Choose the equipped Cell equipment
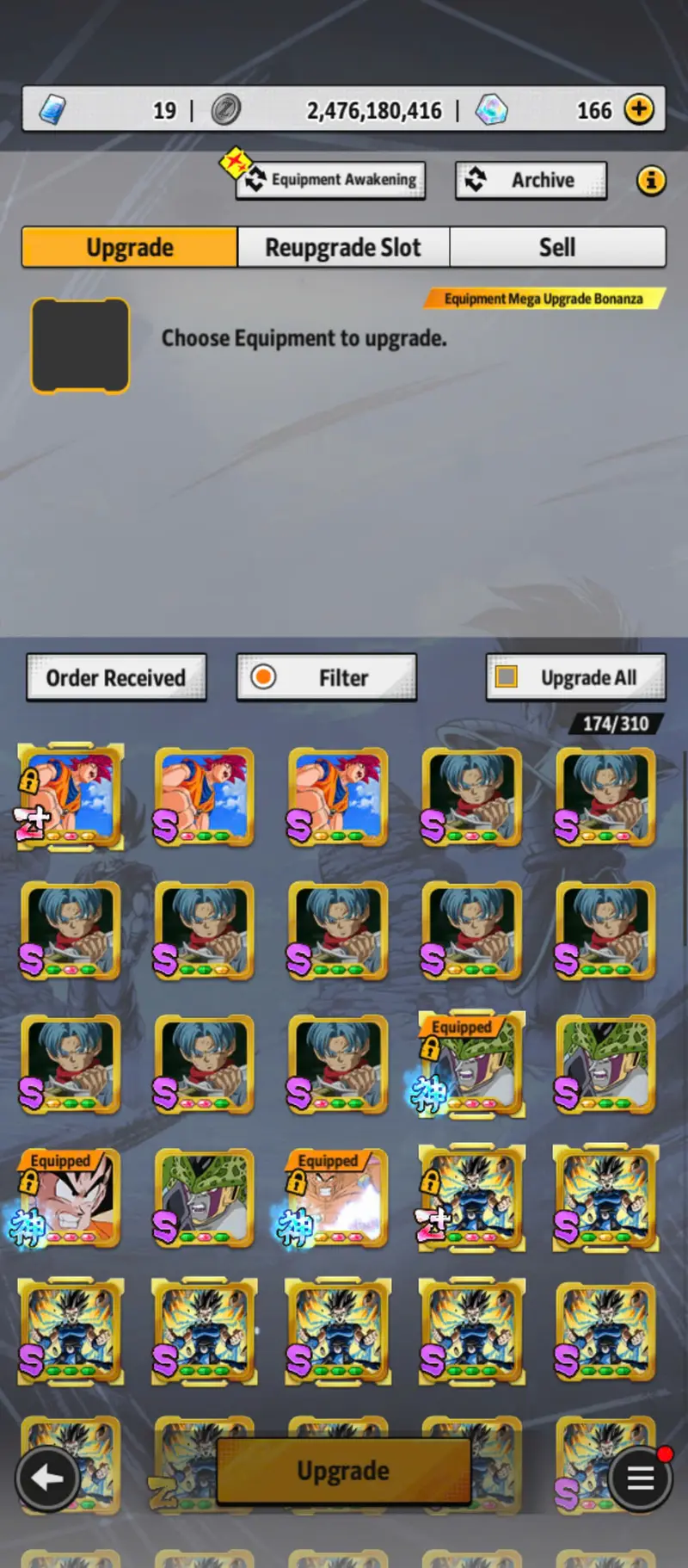The height and width of the screenshot is (1568, 688). tap(470, 1064)
